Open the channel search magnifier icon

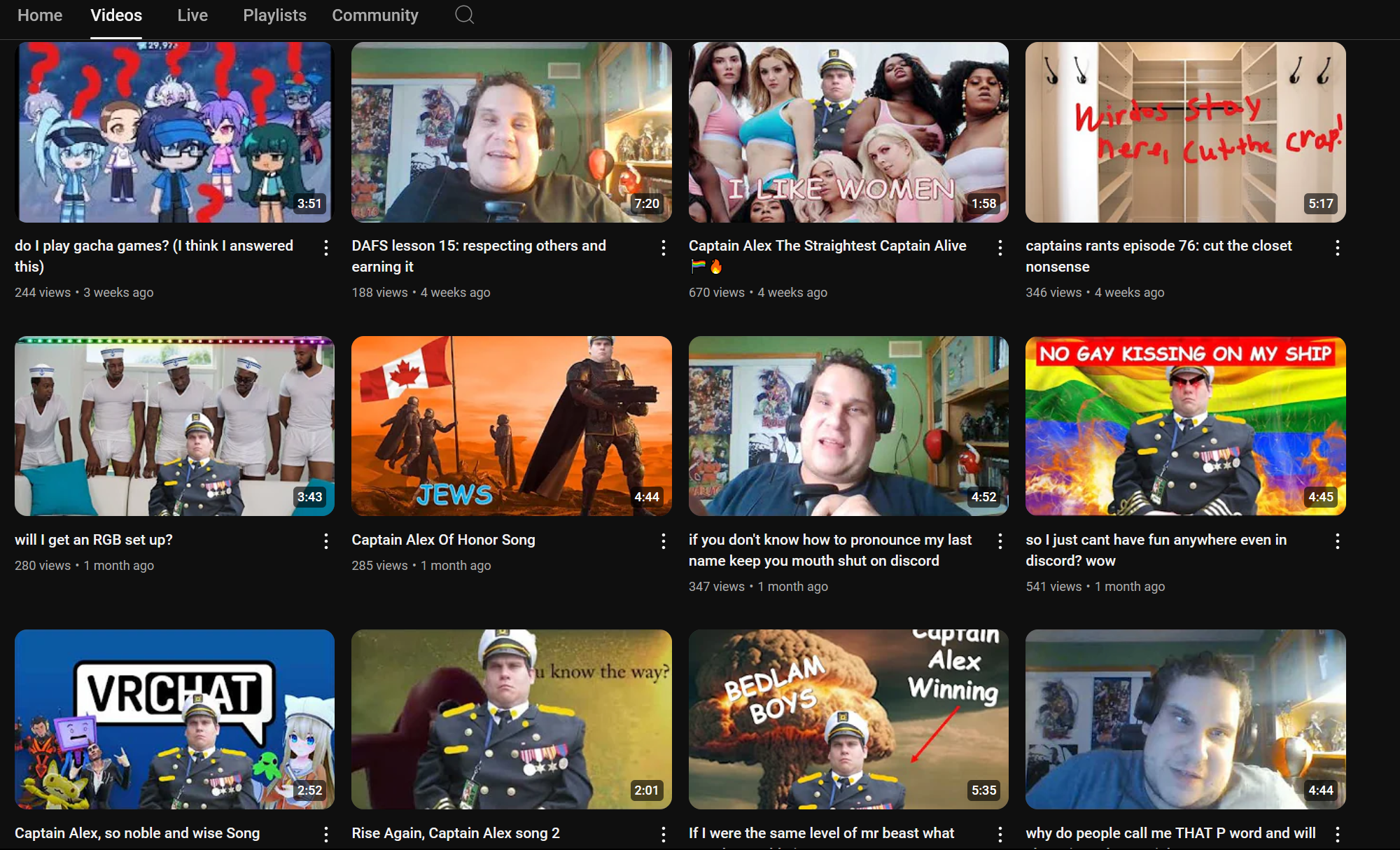pos(464,15)
